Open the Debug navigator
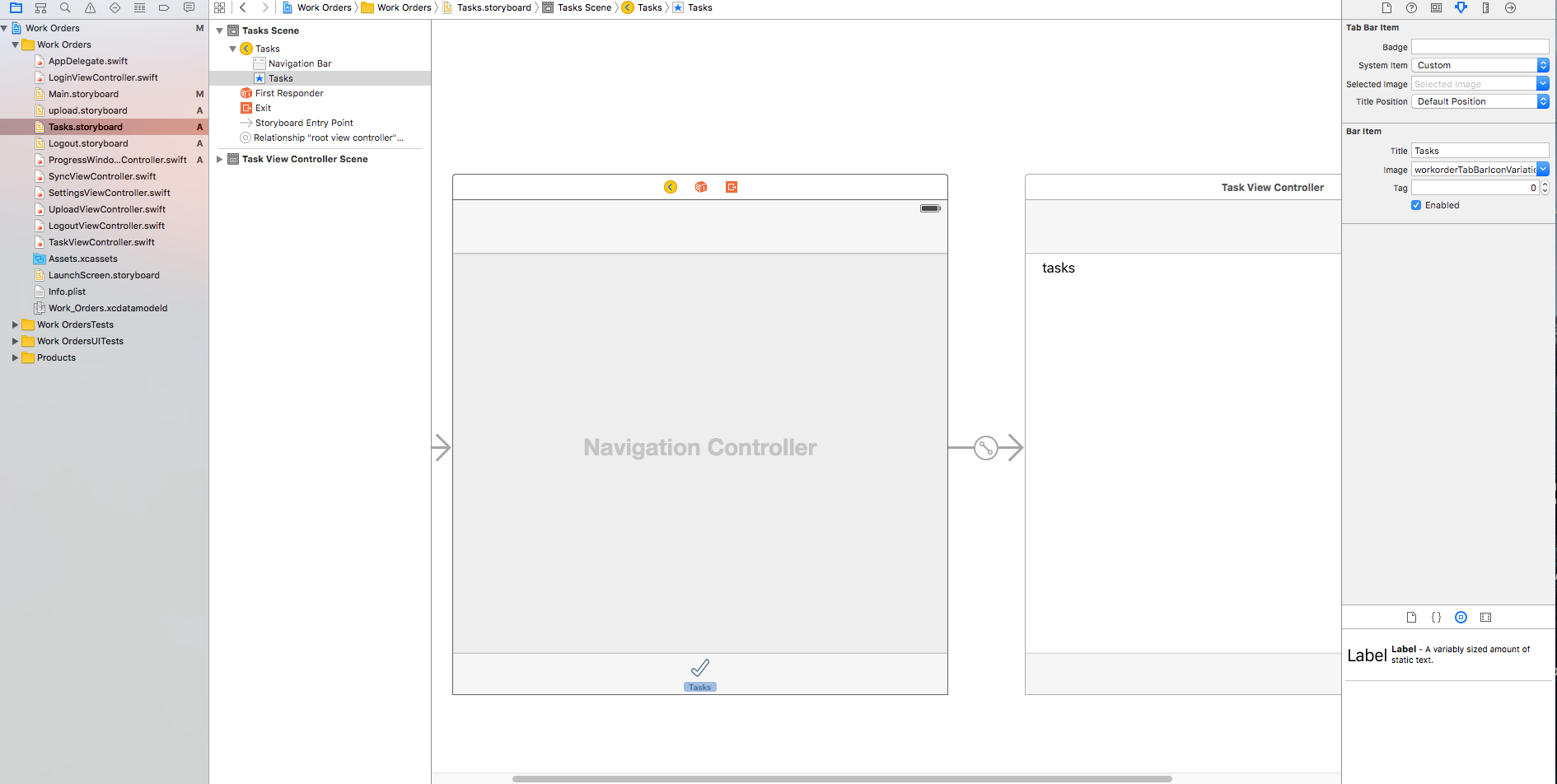 [139, 7]
